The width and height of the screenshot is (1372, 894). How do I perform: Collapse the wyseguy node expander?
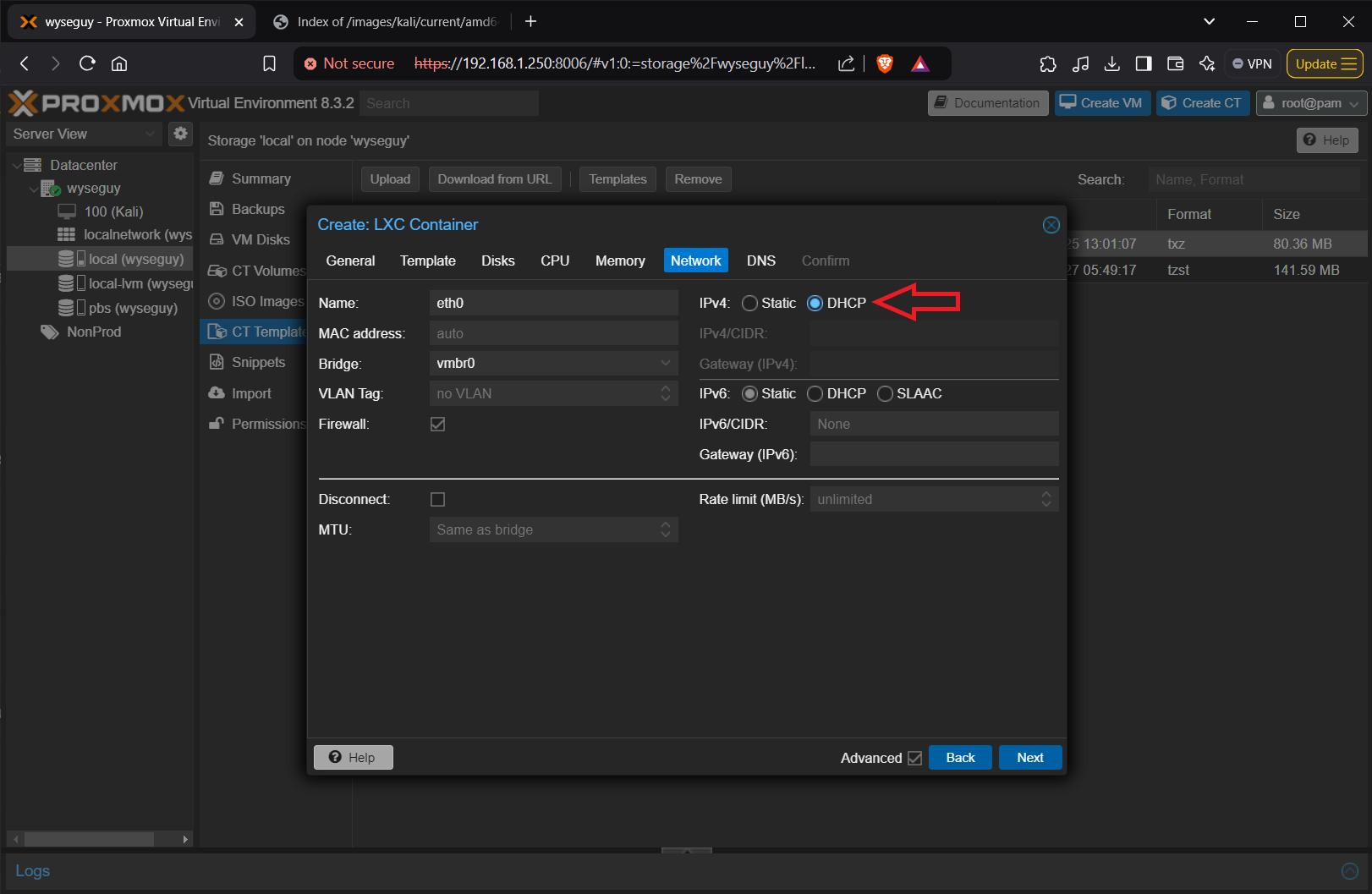(34, 189)
